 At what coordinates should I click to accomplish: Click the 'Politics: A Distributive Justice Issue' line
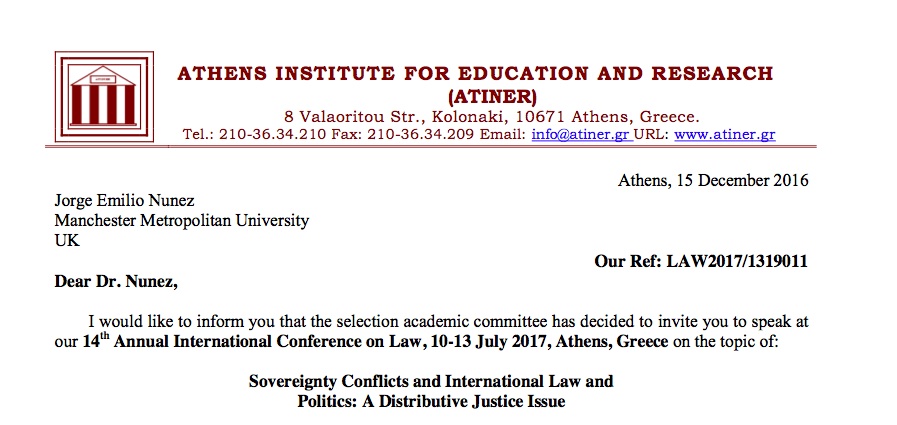pos(431,402)
